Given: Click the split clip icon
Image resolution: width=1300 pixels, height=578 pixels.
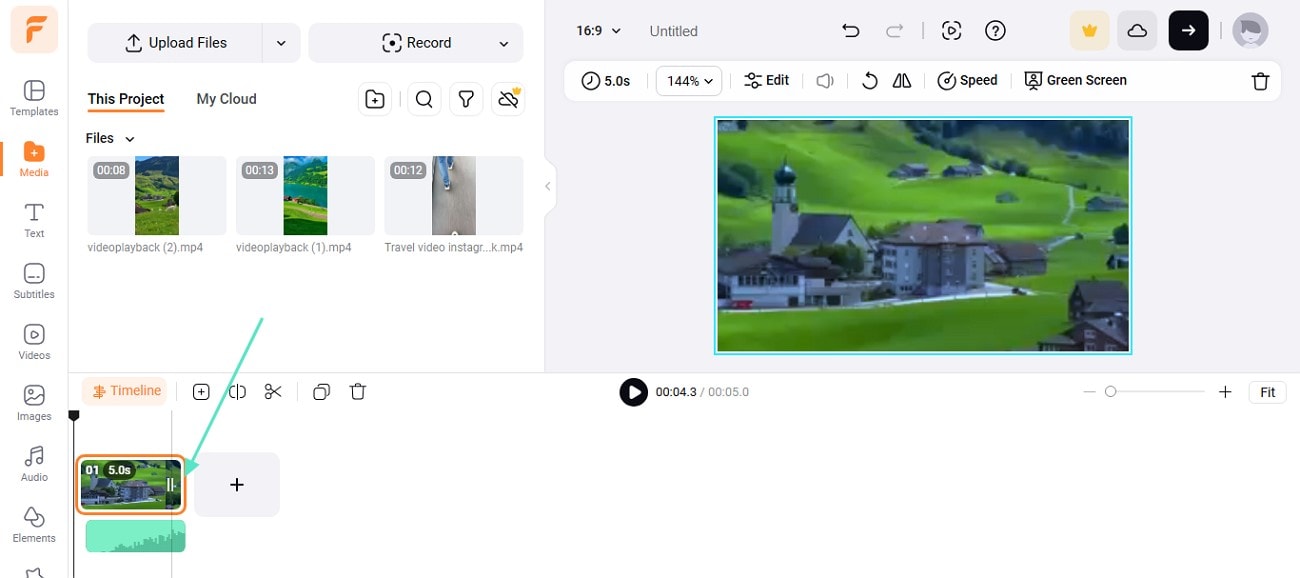Looking at the screenshot, I should (237, 392).
